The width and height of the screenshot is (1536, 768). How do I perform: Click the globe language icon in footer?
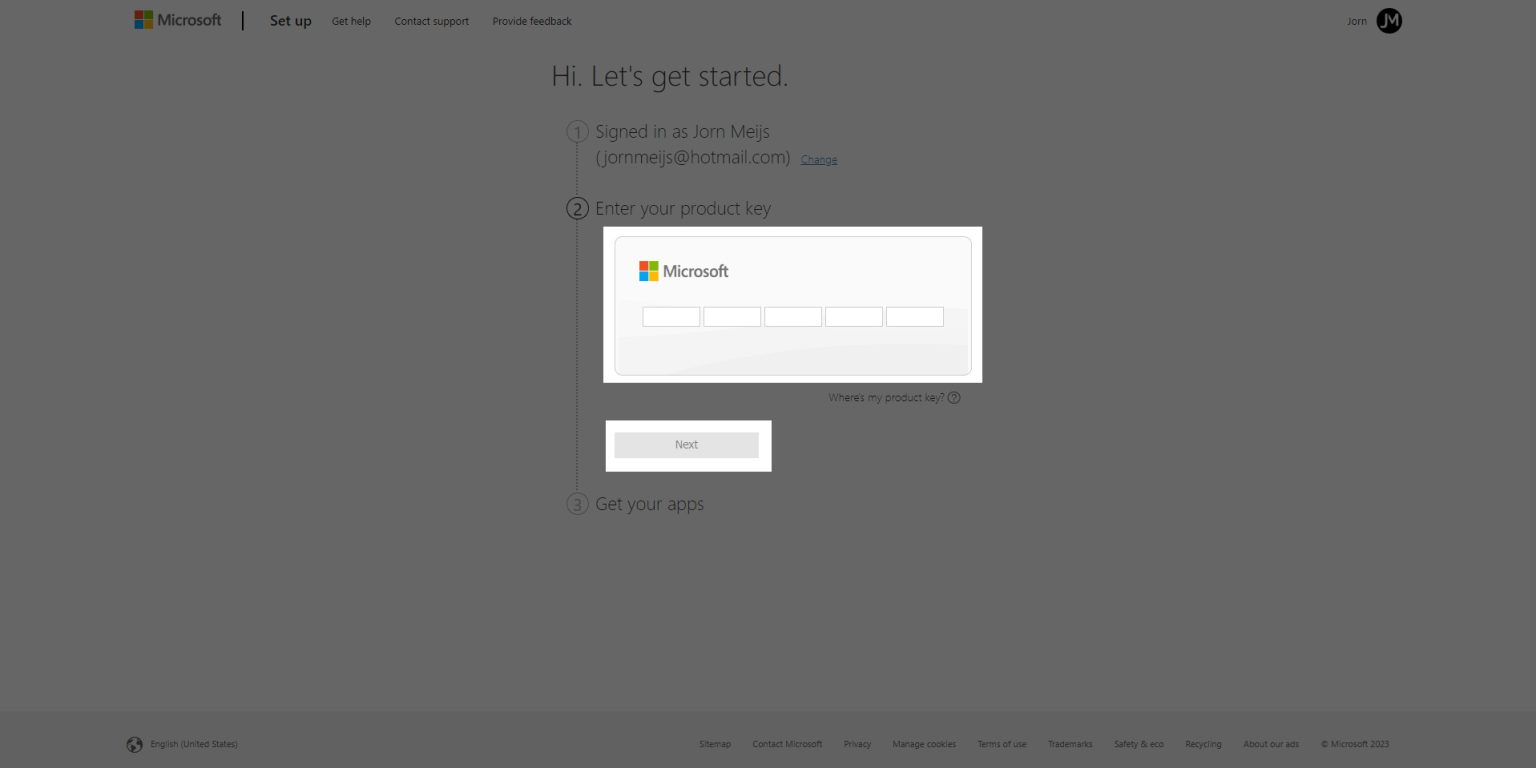(135, 744)
